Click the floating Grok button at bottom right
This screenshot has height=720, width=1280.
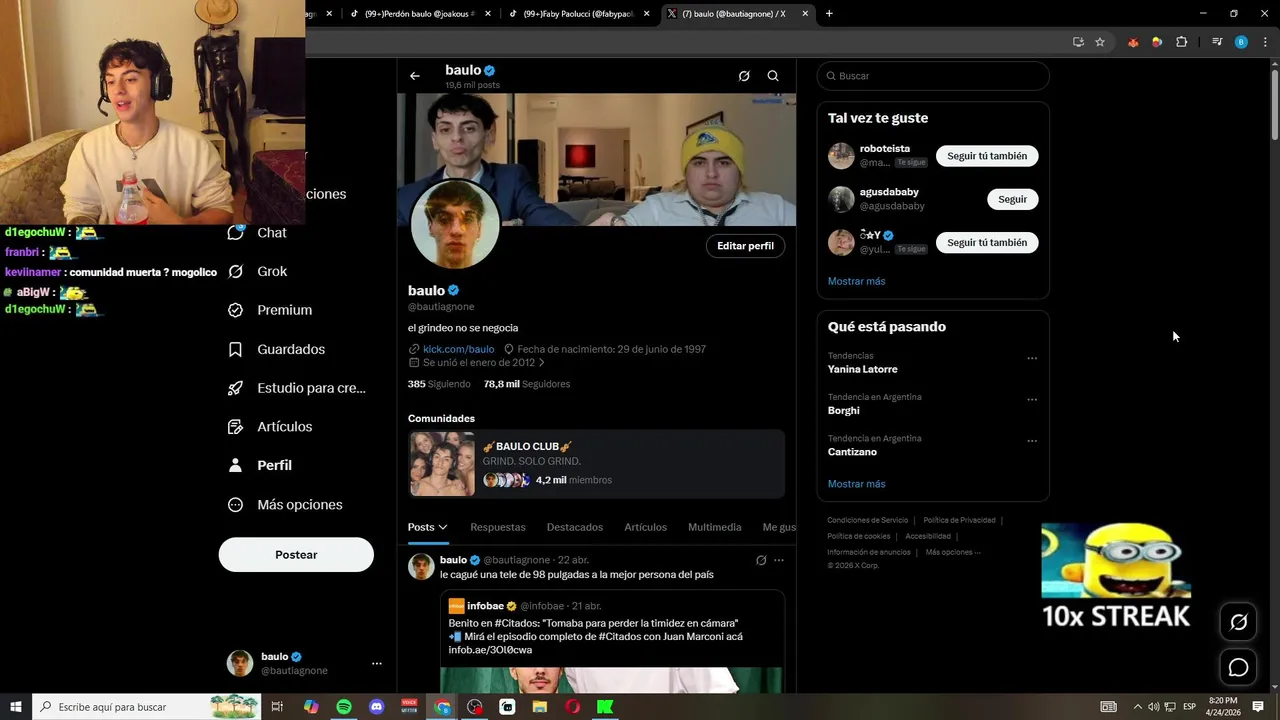coord(1238,622)
